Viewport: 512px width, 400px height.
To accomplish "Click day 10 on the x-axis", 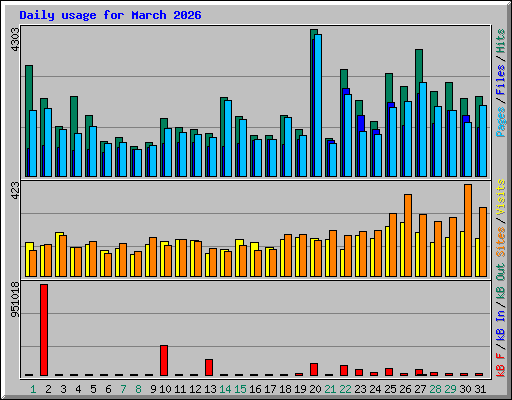I will (x=165, y=389).
